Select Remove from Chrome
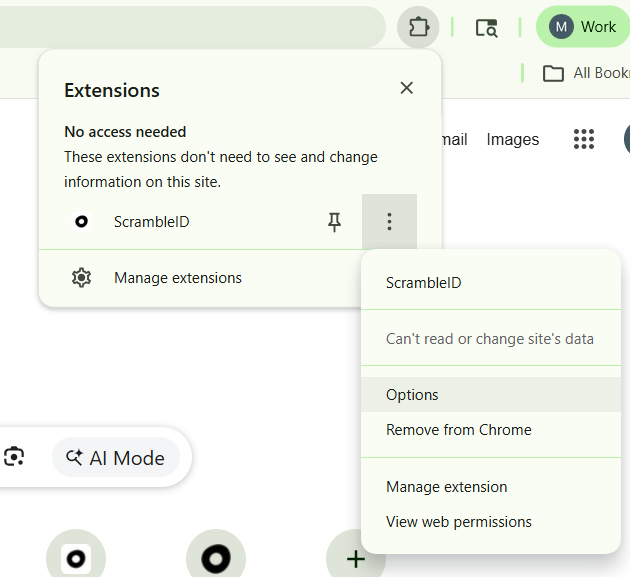Viewport: 630px width, 577px height. click(491, 430)
